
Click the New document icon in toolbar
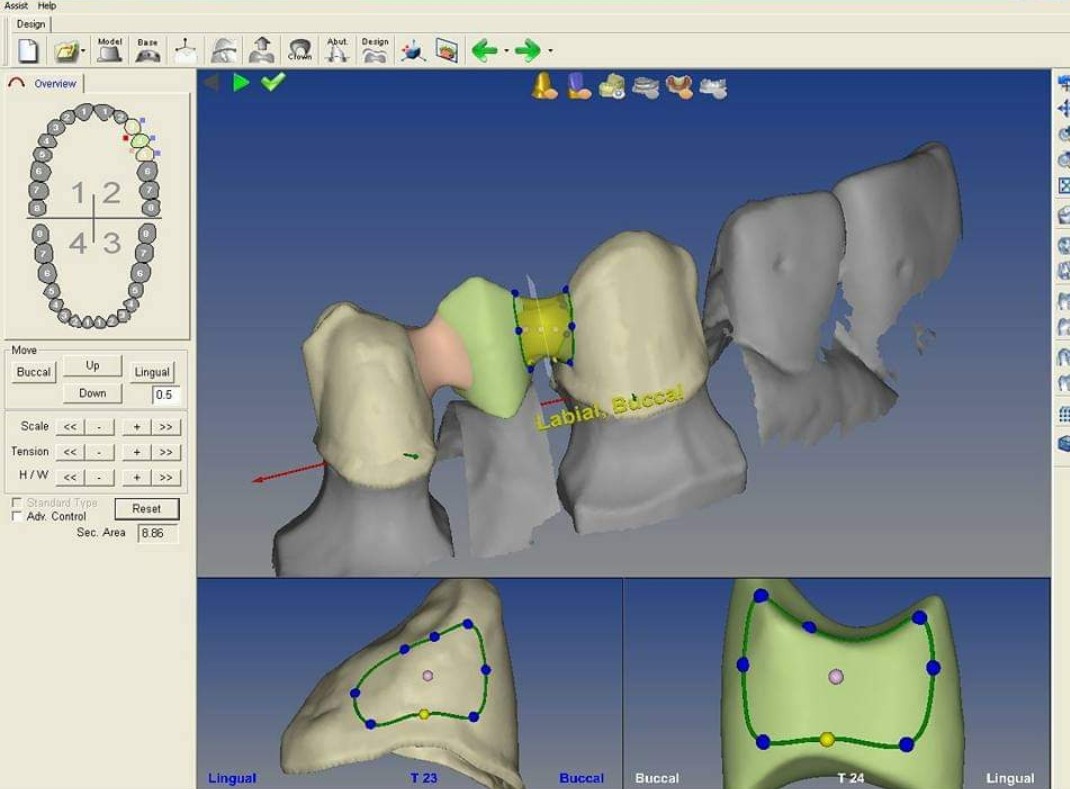pyautogui.click(x=28, y=50)
